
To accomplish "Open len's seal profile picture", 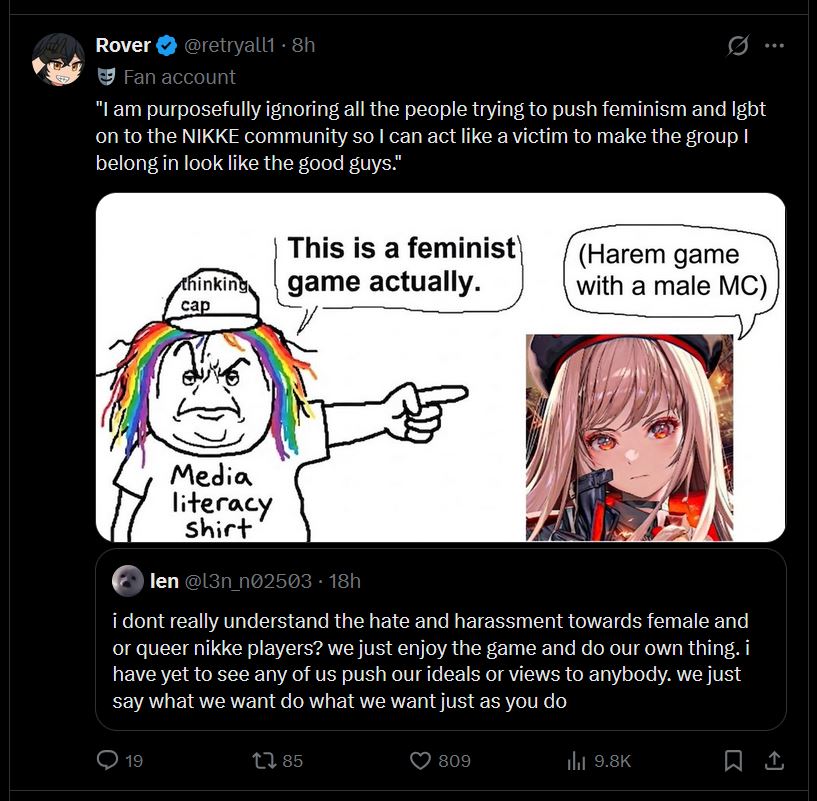I will [x=128, y=581].
